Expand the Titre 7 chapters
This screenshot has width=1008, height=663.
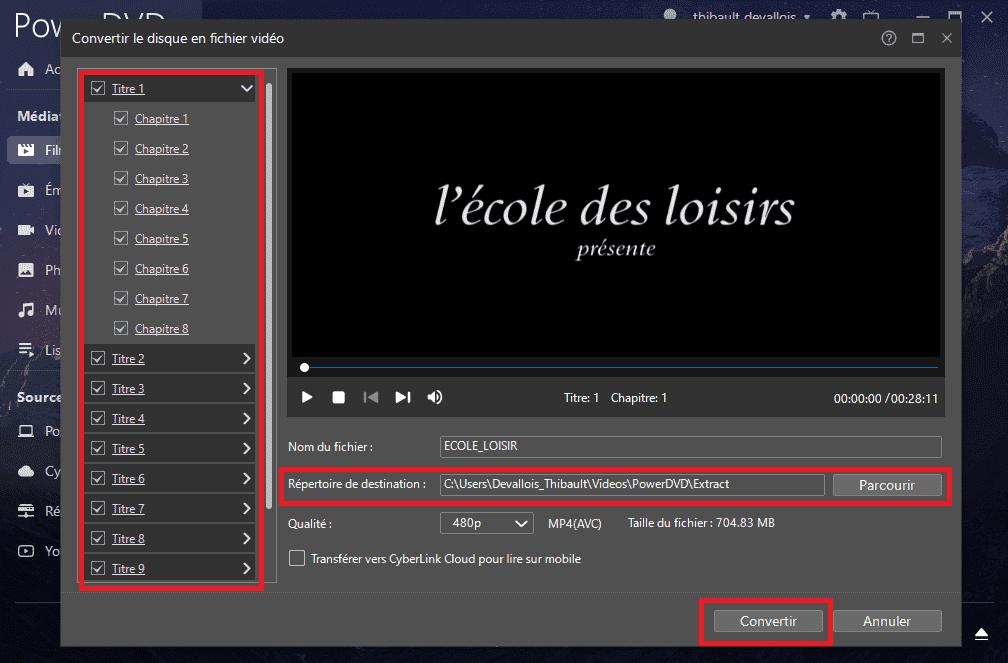[247, 509]
